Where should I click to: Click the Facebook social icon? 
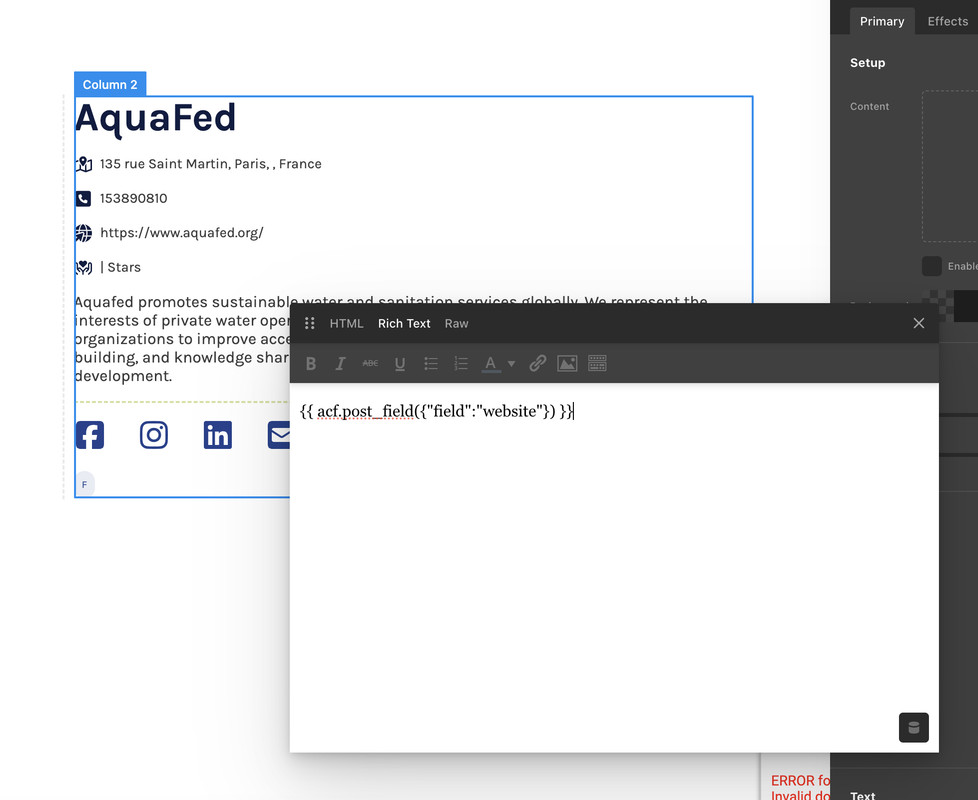[x=90, y=435]
